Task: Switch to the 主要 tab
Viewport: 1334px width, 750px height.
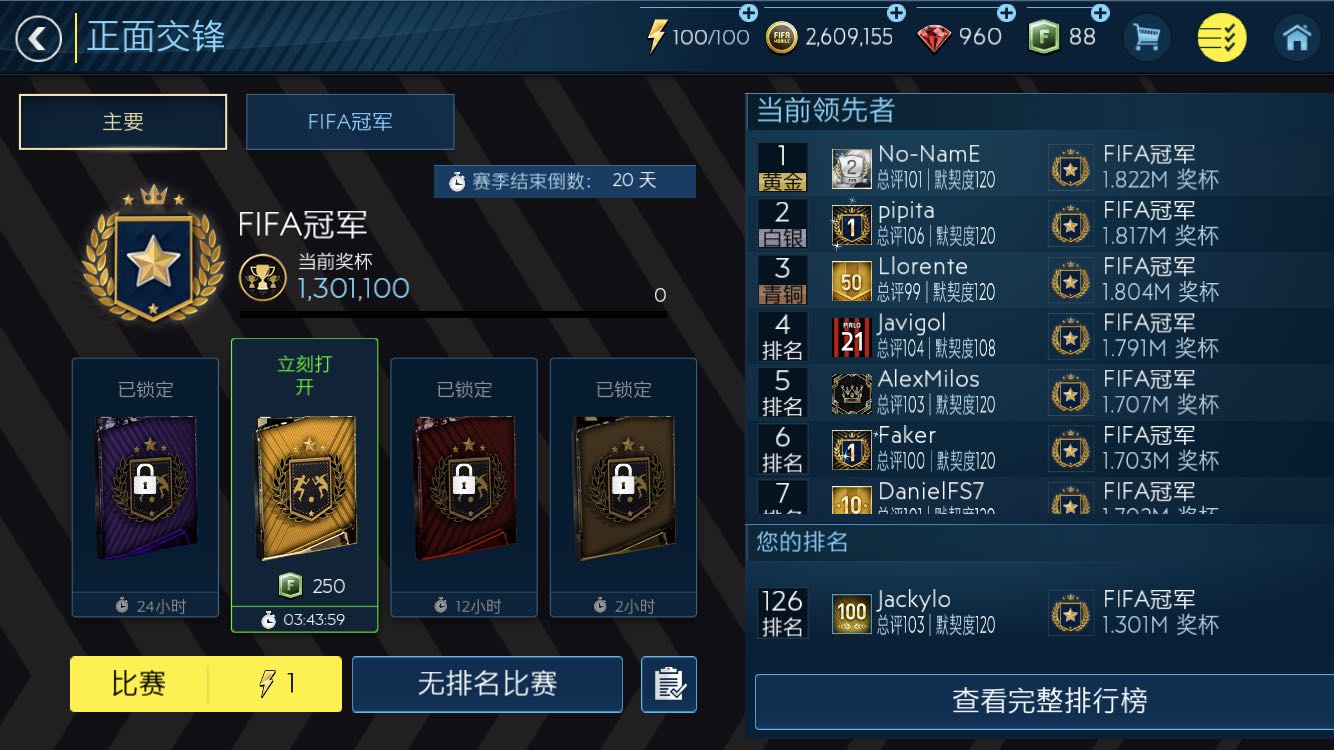Action: tap(123, 122)
